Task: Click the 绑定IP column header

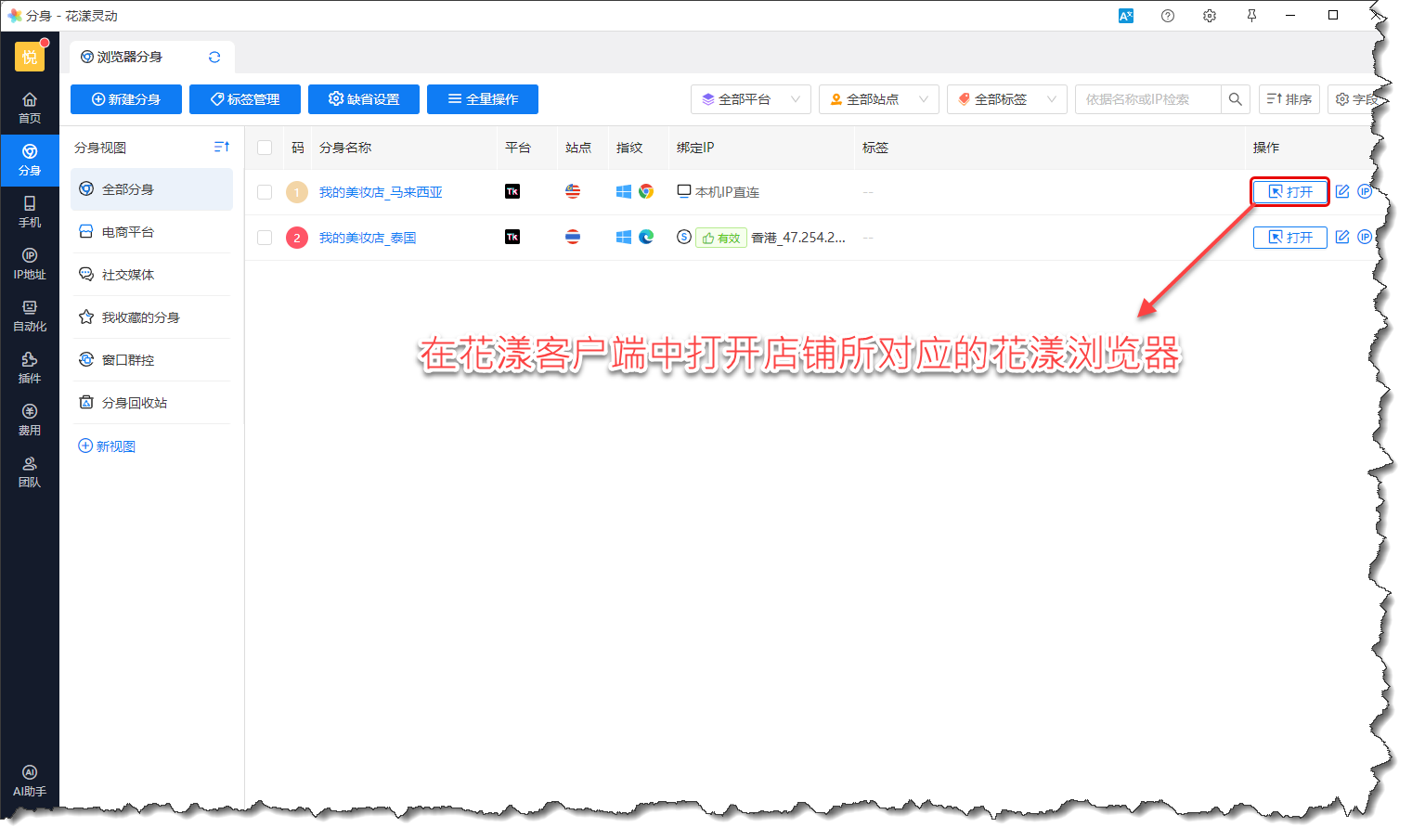Action: [x=695, y=148]
